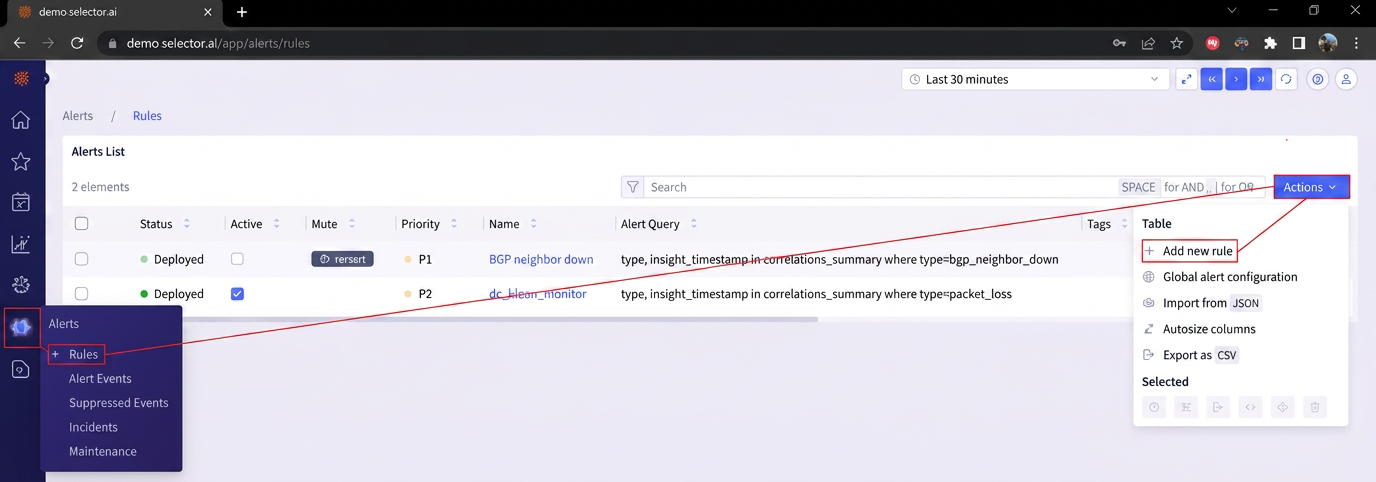Select Incidents in Alerts flyout
Viewport: 1376px width, 482px height.
coord(93,427)
